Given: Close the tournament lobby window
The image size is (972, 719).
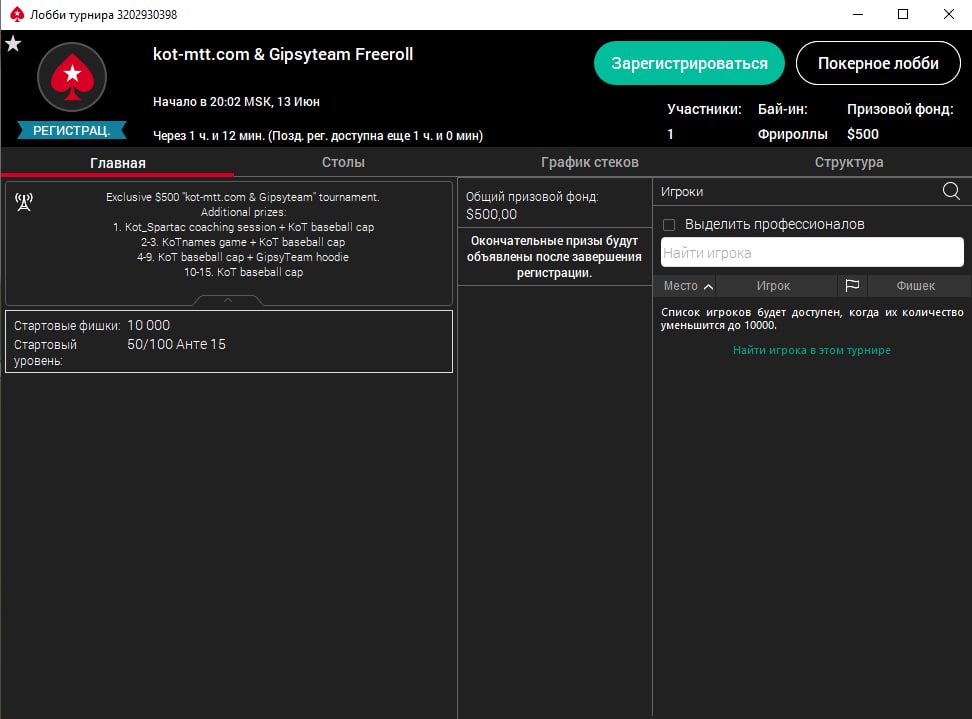Looking at the screenshot, I should tap(948, 14).
